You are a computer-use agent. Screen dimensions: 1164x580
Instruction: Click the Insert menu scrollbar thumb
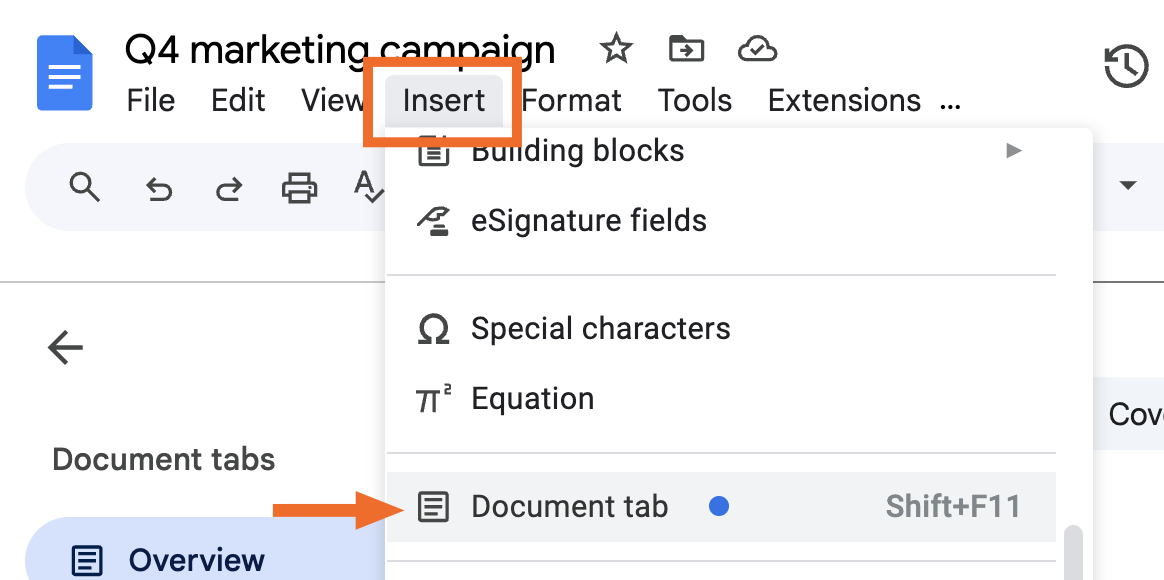pyautogui.click(x=1073, y=553)
